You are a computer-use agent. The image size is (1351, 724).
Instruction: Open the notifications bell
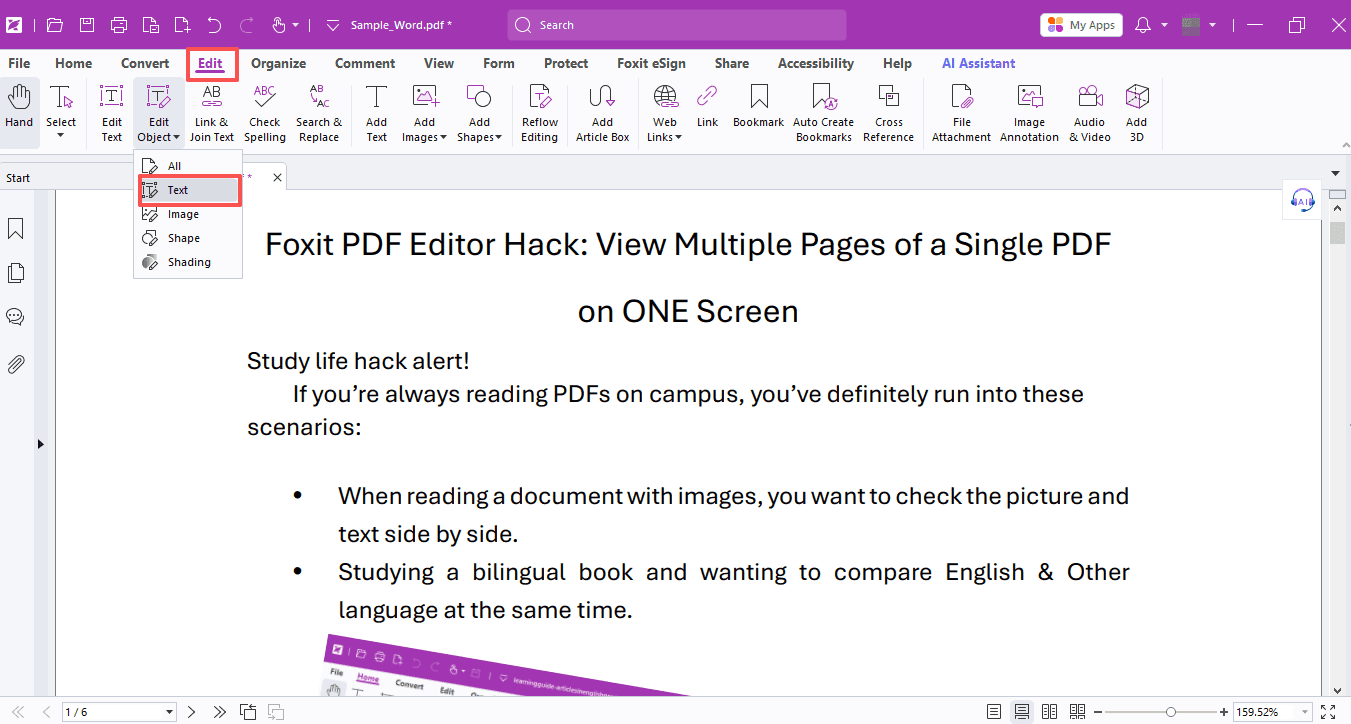1144,25
